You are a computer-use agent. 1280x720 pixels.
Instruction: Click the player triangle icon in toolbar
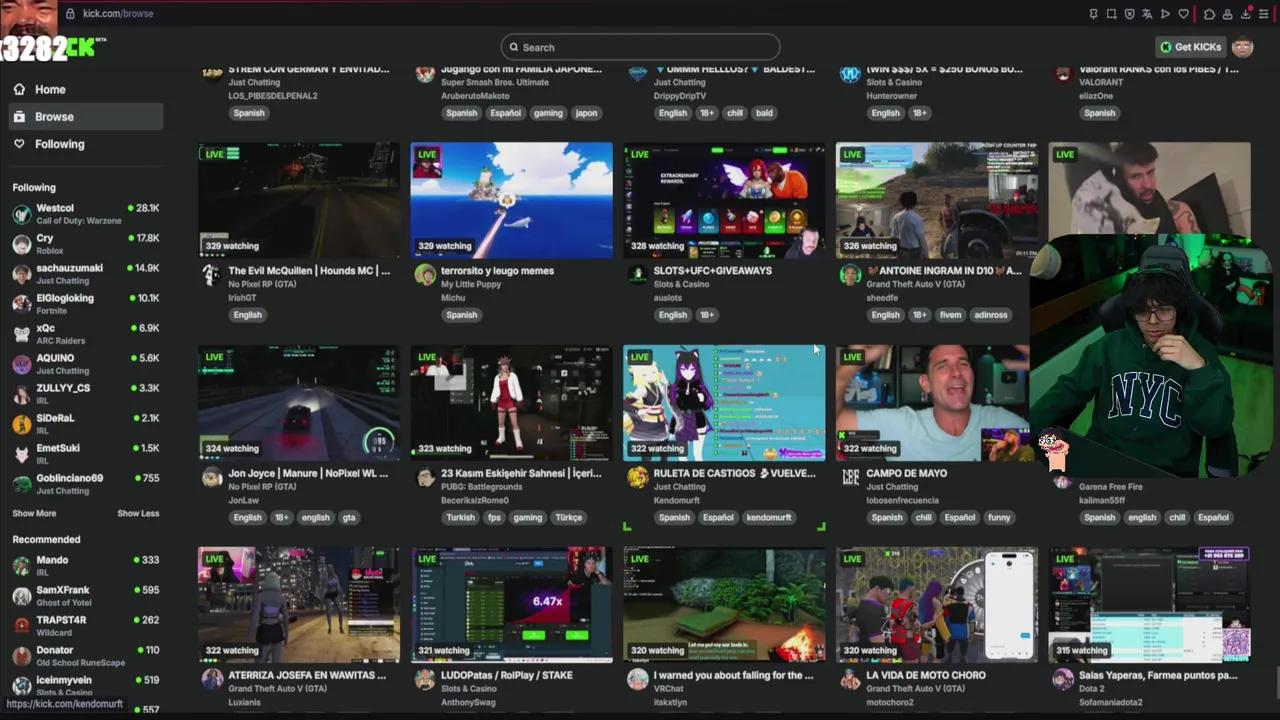(x=1165, y=14)
